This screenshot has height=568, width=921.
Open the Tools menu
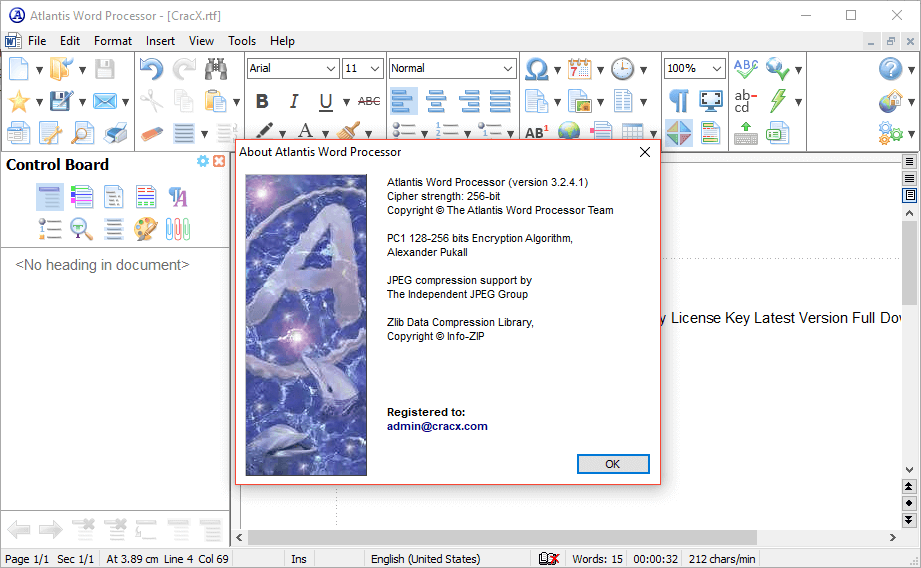coord(242,41)
